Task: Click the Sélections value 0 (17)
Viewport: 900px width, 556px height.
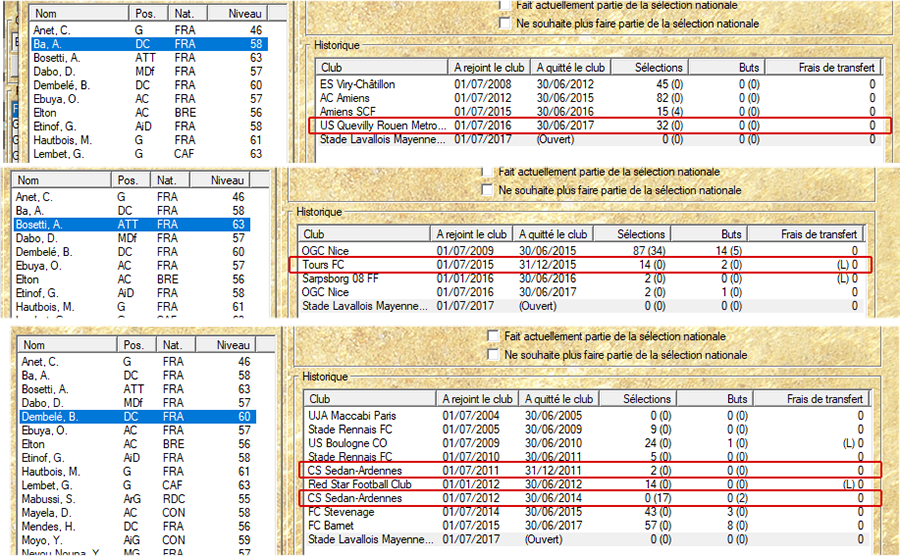Action: point(657,498)
